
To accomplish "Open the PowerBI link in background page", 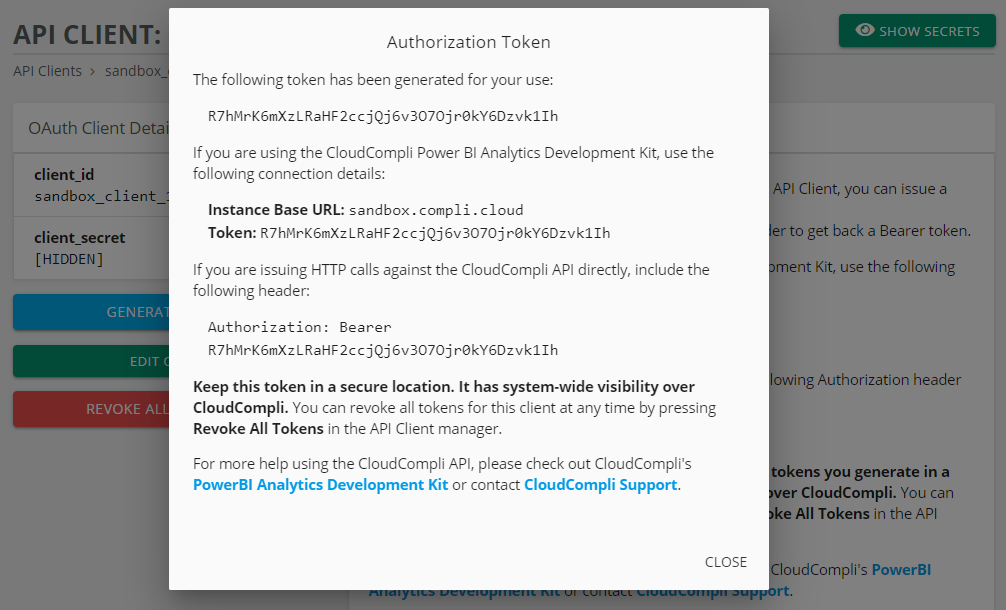I will 901,570.
